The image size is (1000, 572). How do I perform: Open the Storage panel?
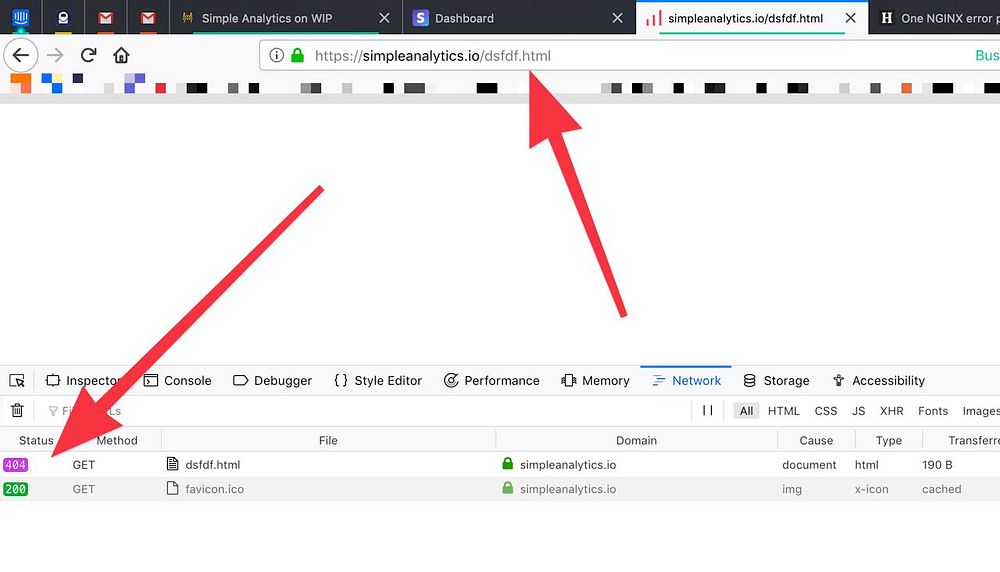click(776, 381)
